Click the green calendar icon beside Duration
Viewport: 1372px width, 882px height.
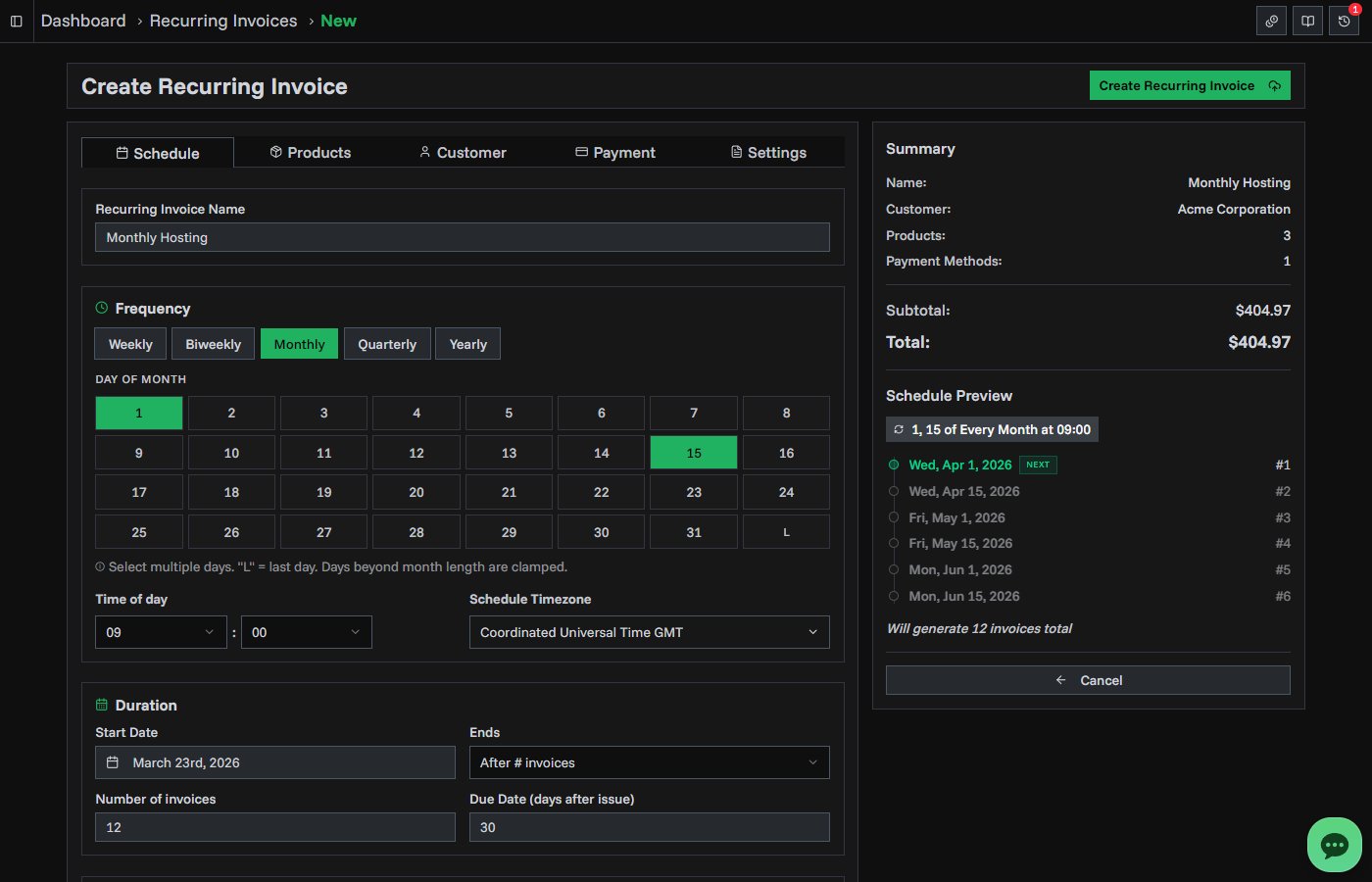(102, 705)
